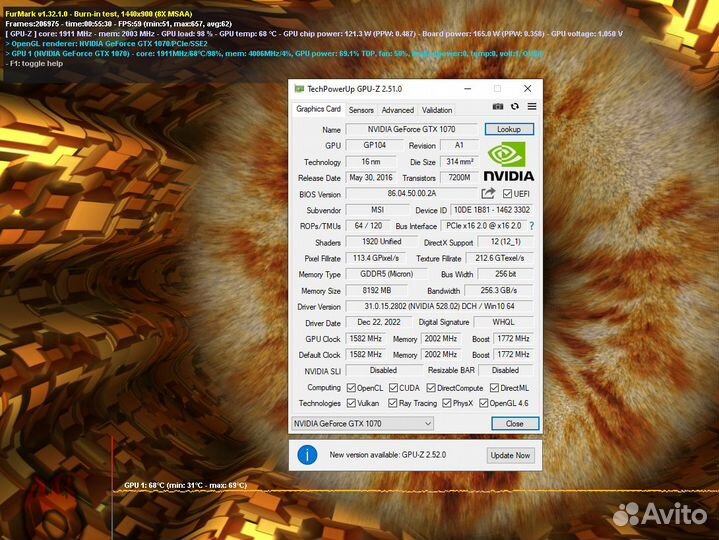The height and width of the screenshot is (540, 719).
Task: Toggle the OpenCL checkbox
Action: tap(351, 387)
